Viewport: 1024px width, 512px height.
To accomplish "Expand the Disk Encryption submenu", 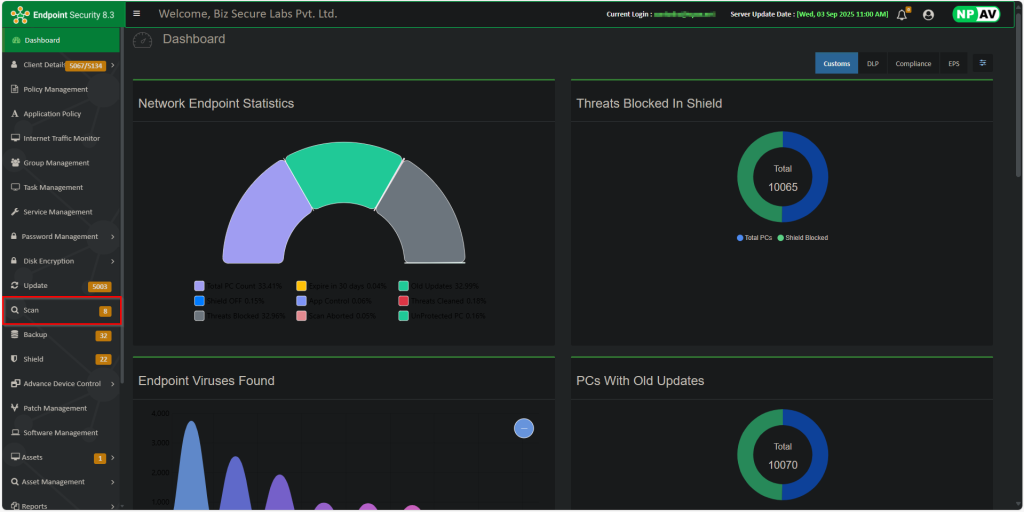I will [x=112, y=261].
